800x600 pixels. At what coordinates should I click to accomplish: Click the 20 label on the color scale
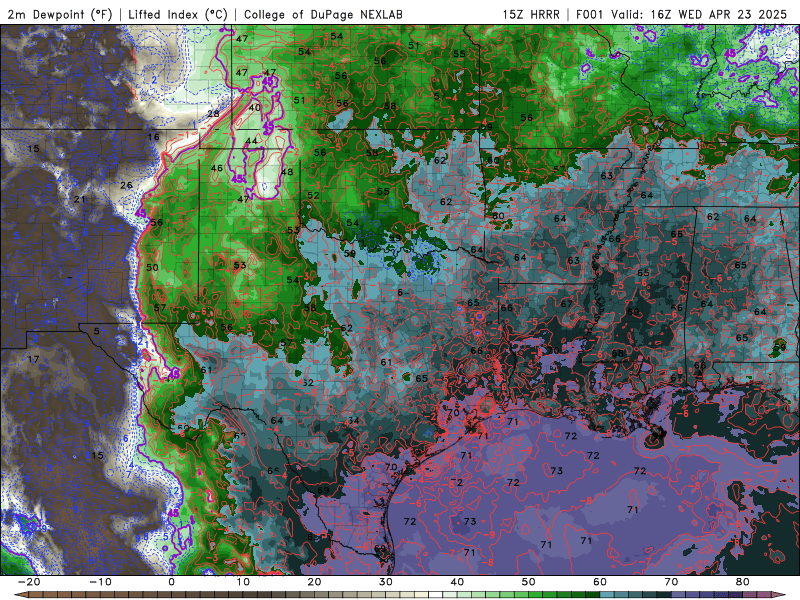(314, 582)
